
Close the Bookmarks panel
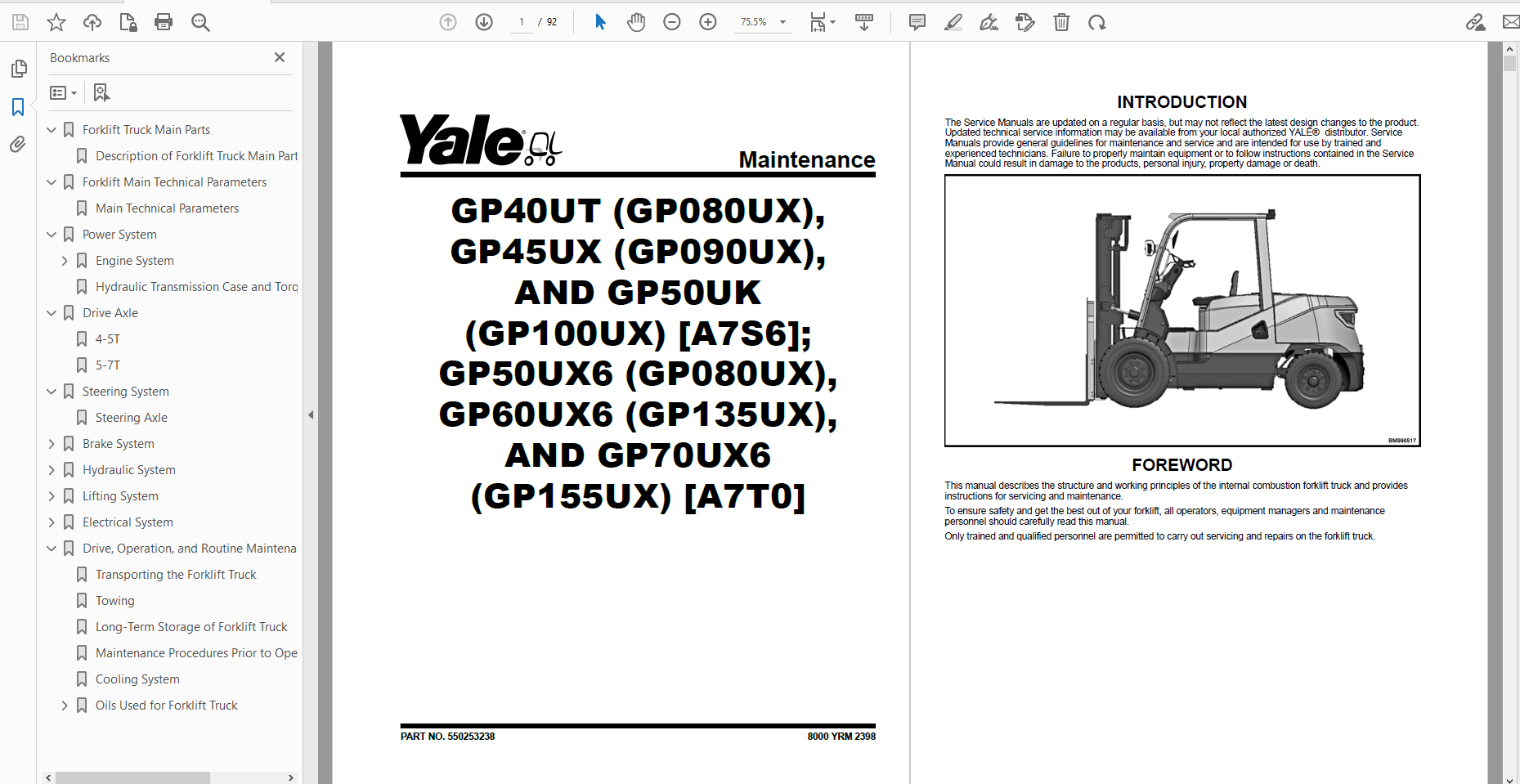pyautogui.click(x=280, y=57)
